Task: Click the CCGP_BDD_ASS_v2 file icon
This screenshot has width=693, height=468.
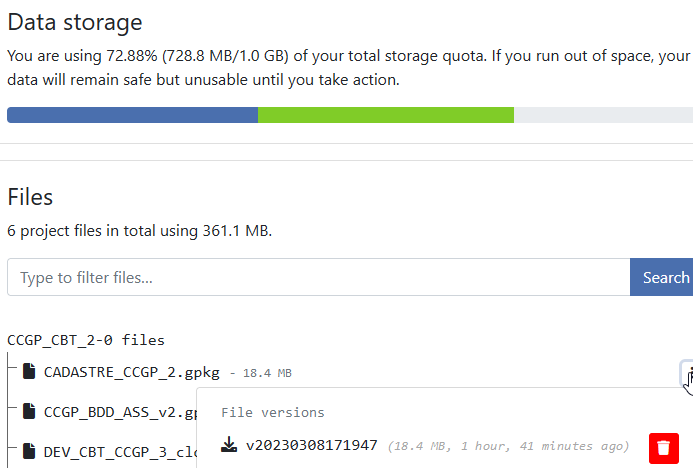Action: (x=29, y=411)
